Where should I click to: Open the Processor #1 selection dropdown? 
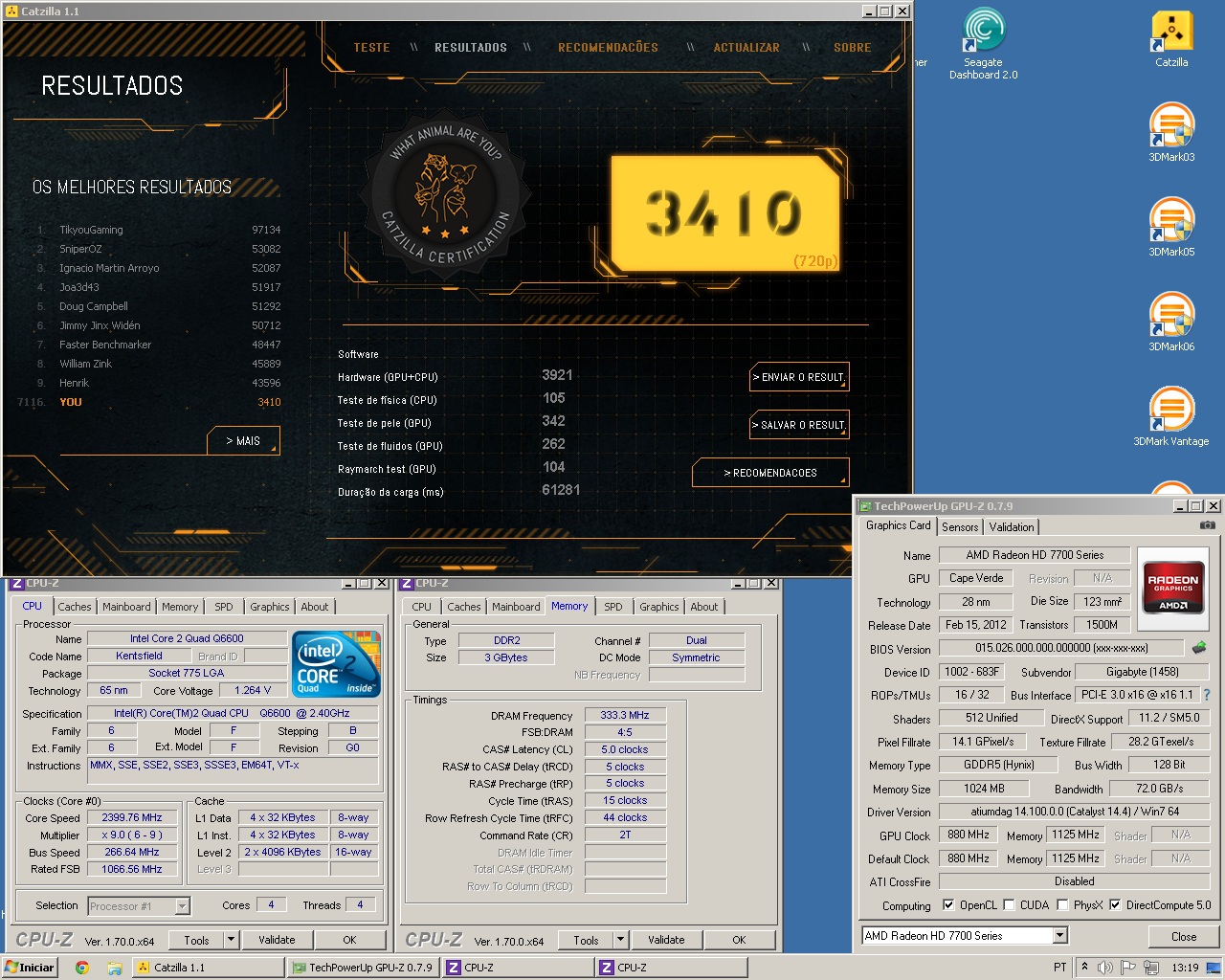pos(182,905)
